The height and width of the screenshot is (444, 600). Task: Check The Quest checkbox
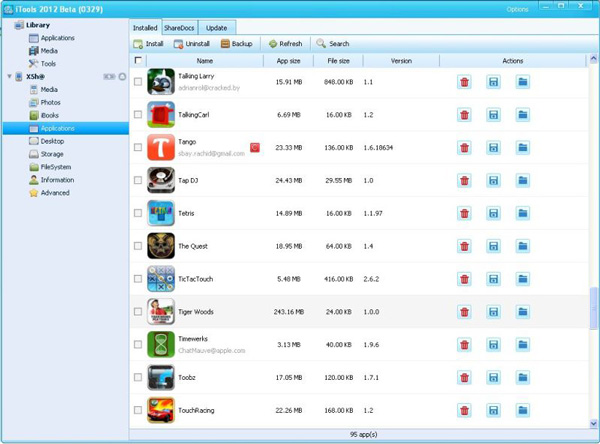coord(138,246)
